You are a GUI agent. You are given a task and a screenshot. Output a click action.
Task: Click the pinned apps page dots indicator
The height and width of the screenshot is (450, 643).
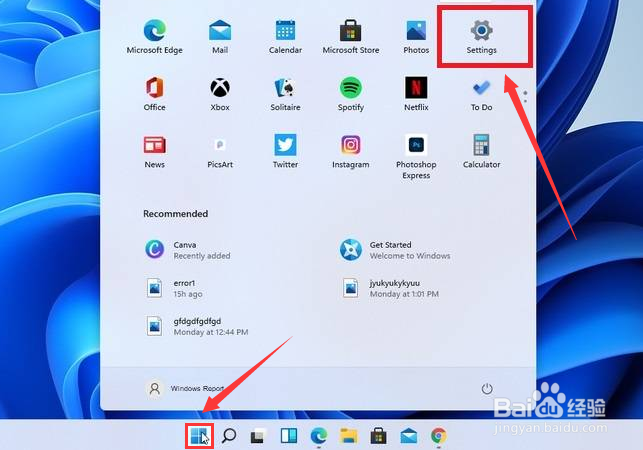click(525, 97)
